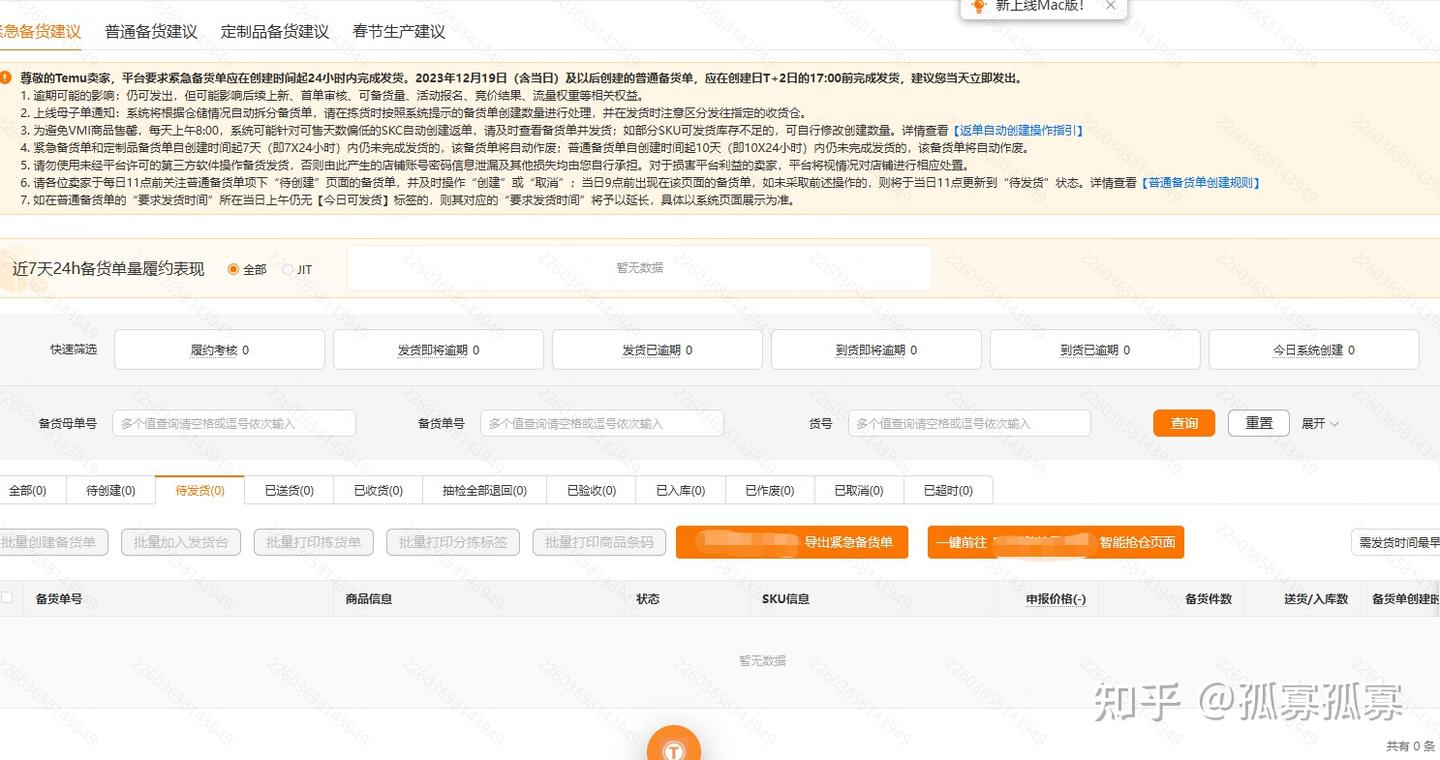Click the 导出紧急备货单 export button
Screen dimensions: 1440x760
pyautogui.click(x=792, y=542)
